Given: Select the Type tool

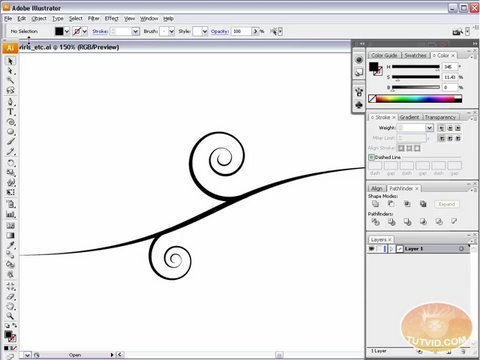Looking at the screenshot, I should click(10, 112).
